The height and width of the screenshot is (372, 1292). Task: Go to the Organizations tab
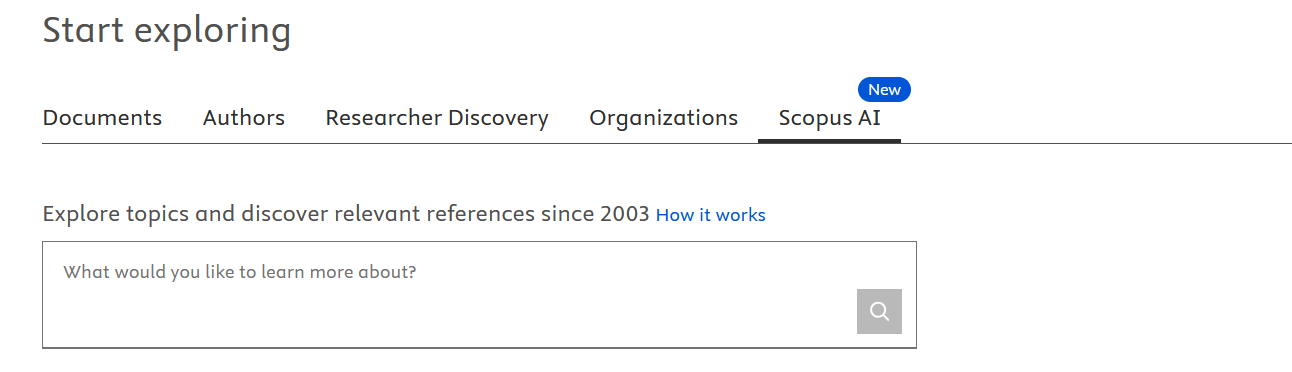[664, 118]
